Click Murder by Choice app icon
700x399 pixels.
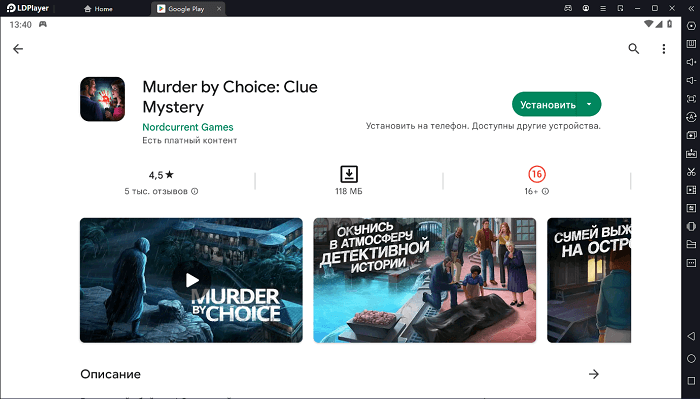102,99
